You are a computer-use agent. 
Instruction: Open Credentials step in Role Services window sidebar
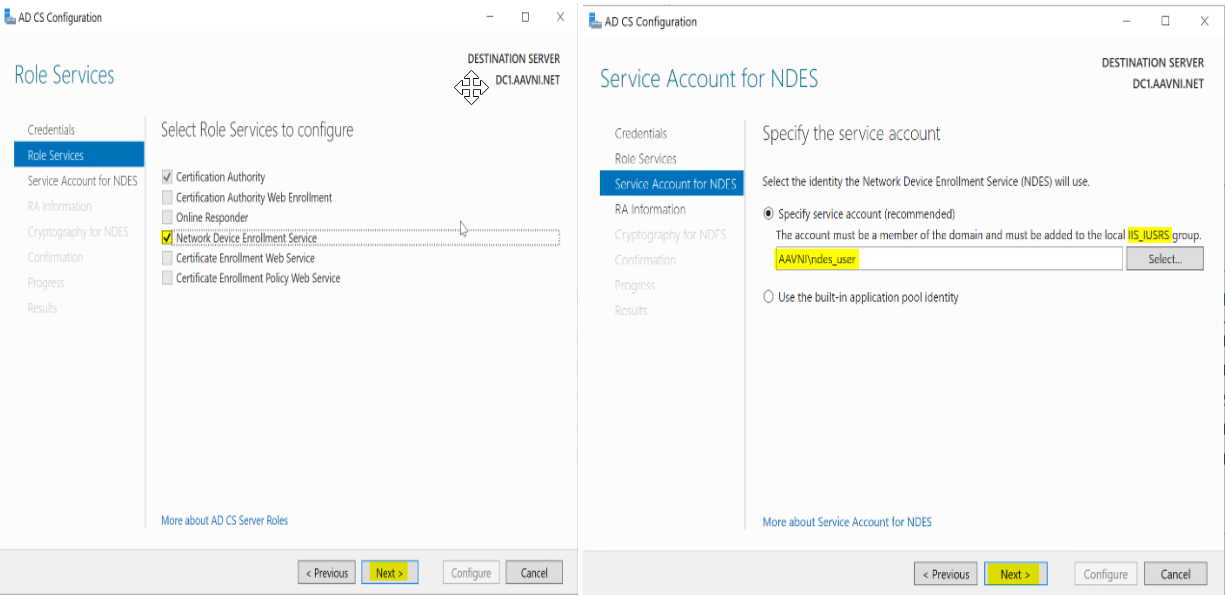51,130
